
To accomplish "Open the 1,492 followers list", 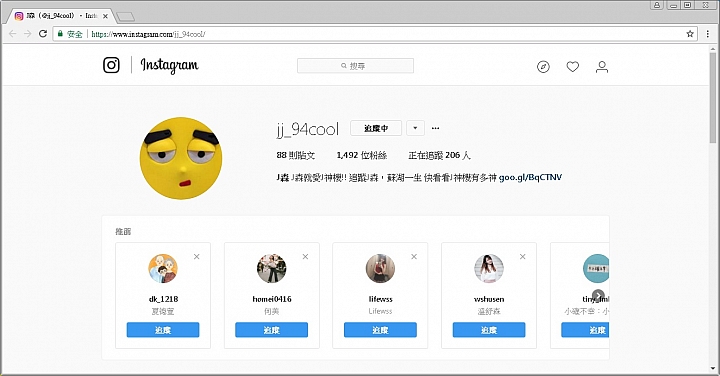I will tap(362, 155).
